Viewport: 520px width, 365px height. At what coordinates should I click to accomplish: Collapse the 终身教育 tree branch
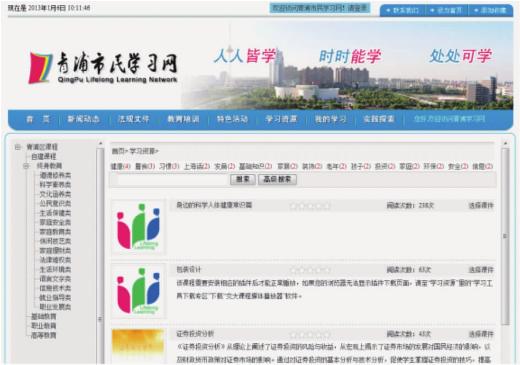tap(26, 166)
